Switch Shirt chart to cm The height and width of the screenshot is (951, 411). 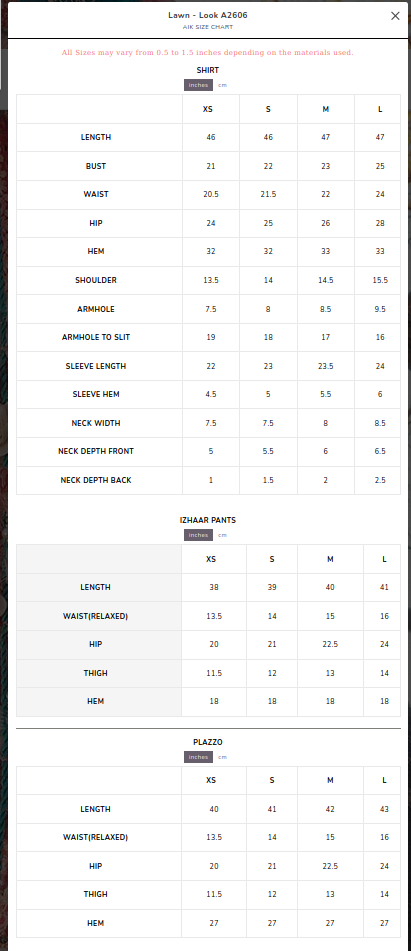pos(222,86)
